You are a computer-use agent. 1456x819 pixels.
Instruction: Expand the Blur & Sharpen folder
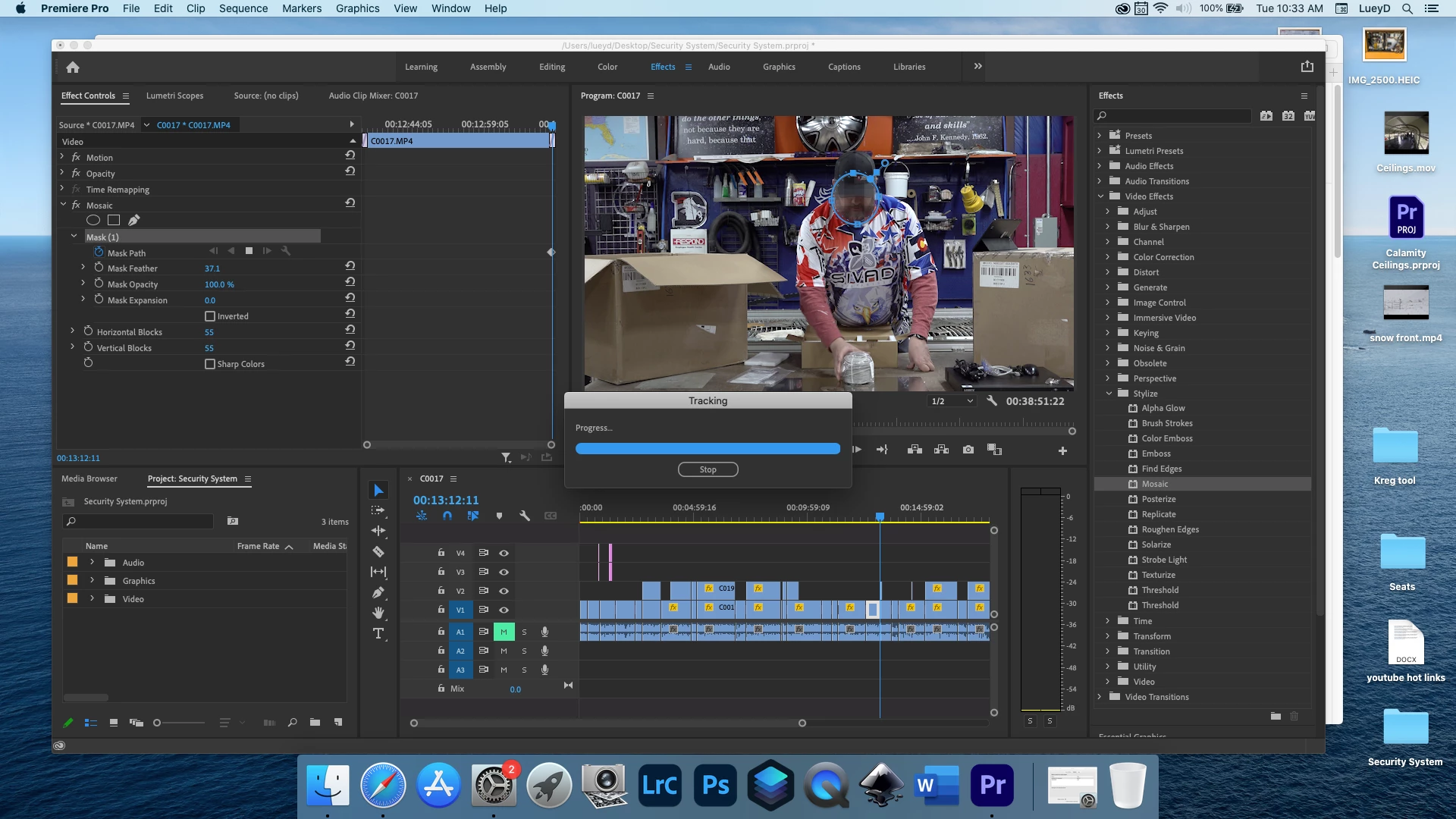click(x=1108, y=227)
